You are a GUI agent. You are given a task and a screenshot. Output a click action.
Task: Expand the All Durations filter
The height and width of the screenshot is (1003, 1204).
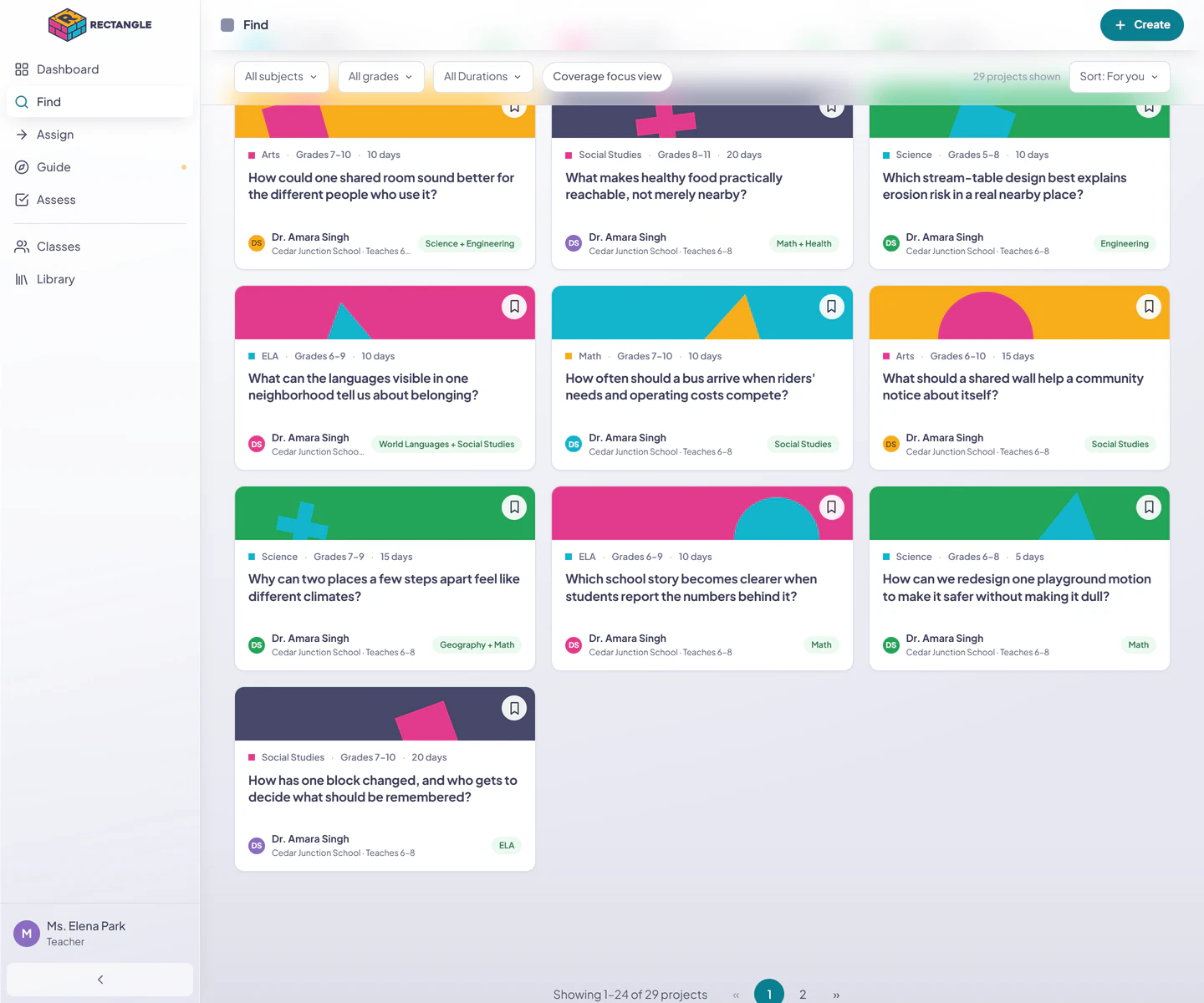(x=483, y=77)
